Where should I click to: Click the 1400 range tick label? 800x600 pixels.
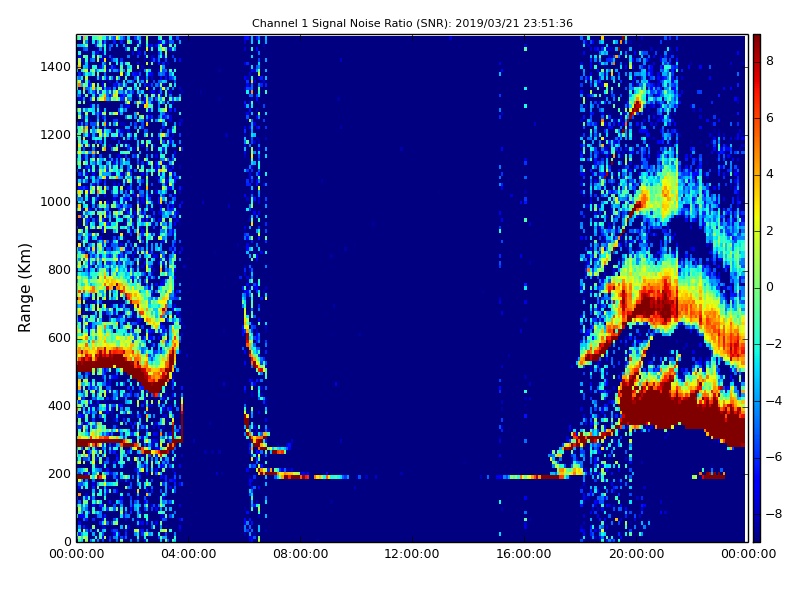(x=55, y=67)
